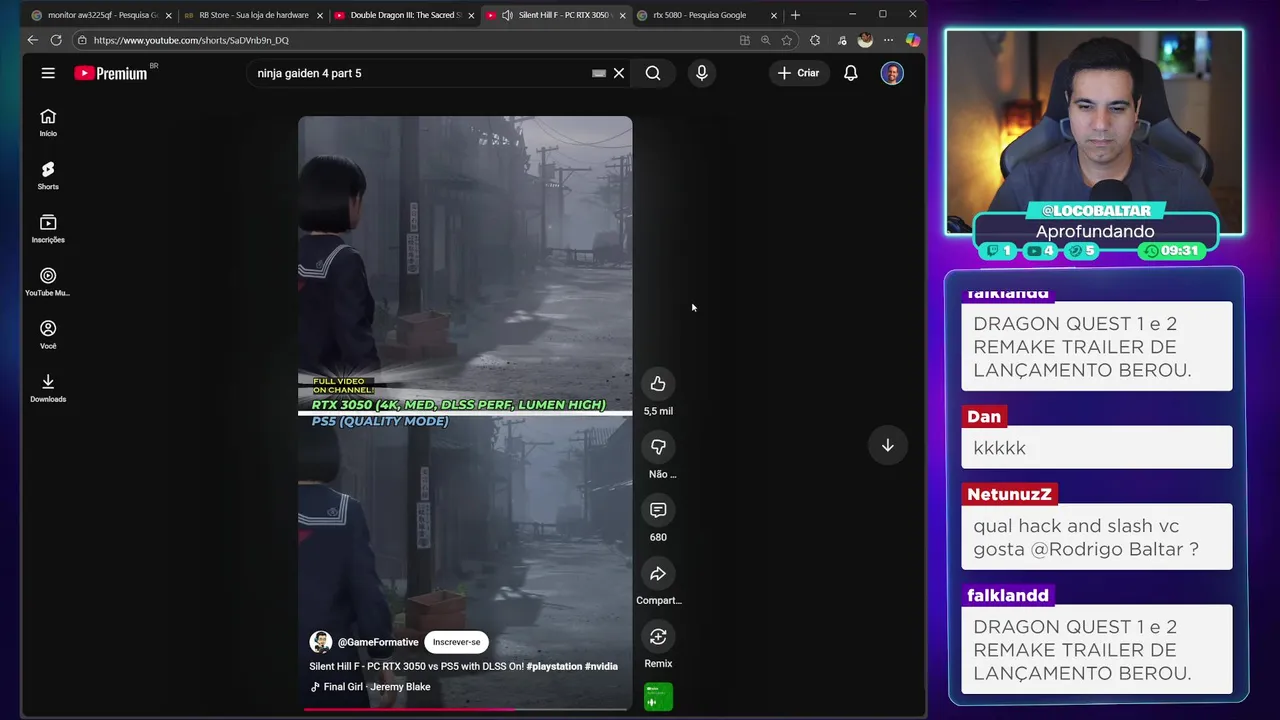The image size is (1280, 720).
Task: Click the browser address bar URL
Action: [191, 40]
